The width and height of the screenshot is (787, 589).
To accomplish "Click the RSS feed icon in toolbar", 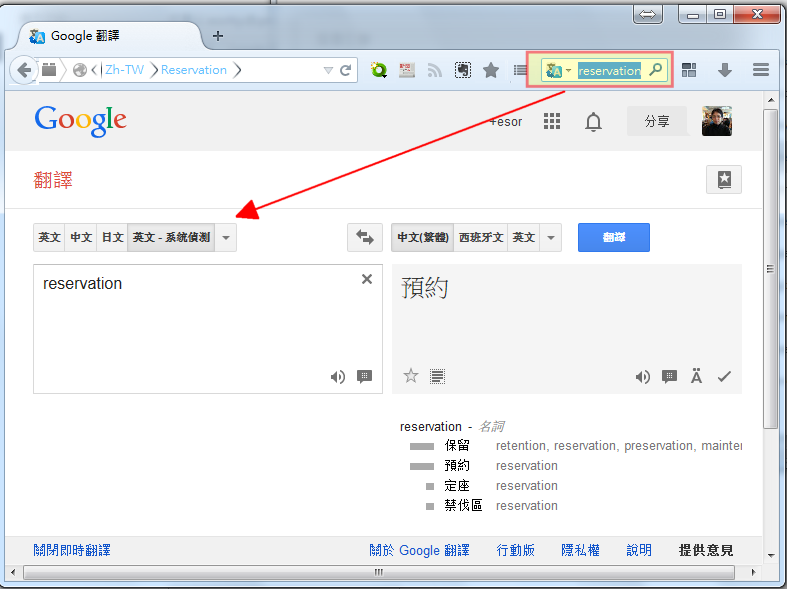I will tap(435, 70).
